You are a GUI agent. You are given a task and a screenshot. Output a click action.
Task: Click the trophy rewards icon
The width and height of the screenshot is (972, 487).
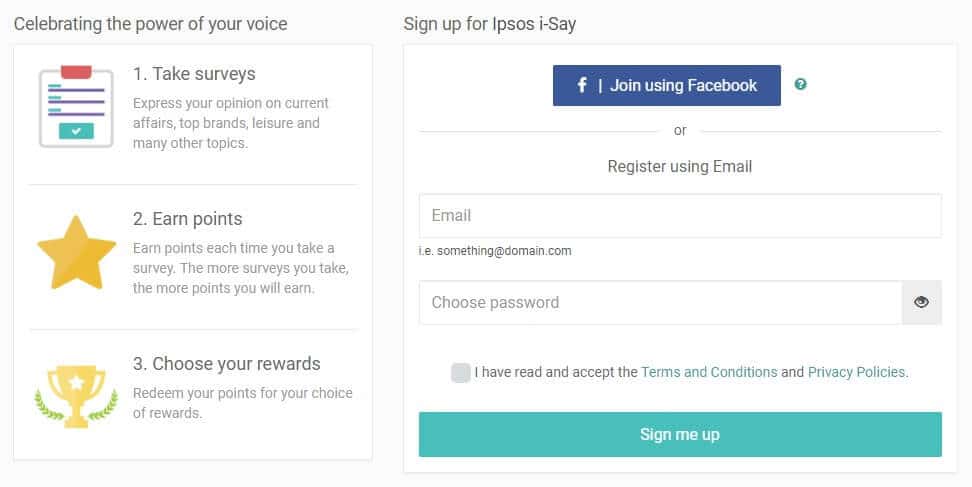76,396
